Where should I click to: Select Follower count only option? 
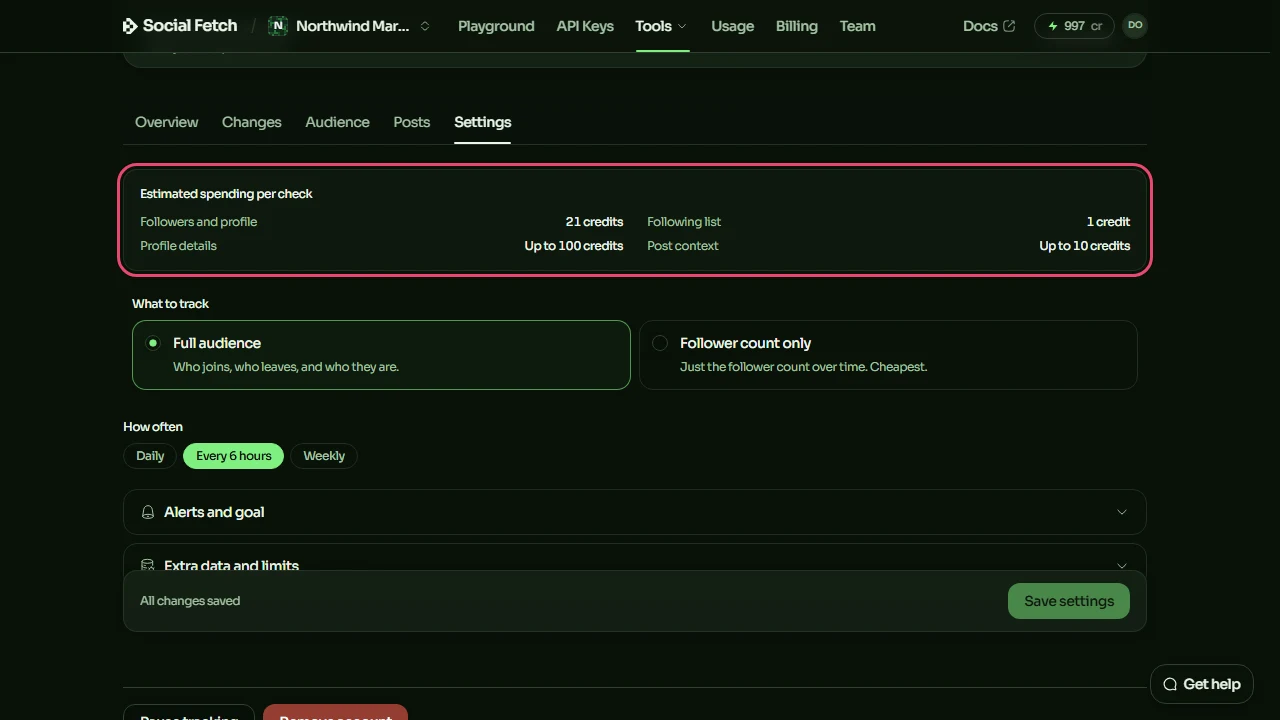(x=888, y=354)
